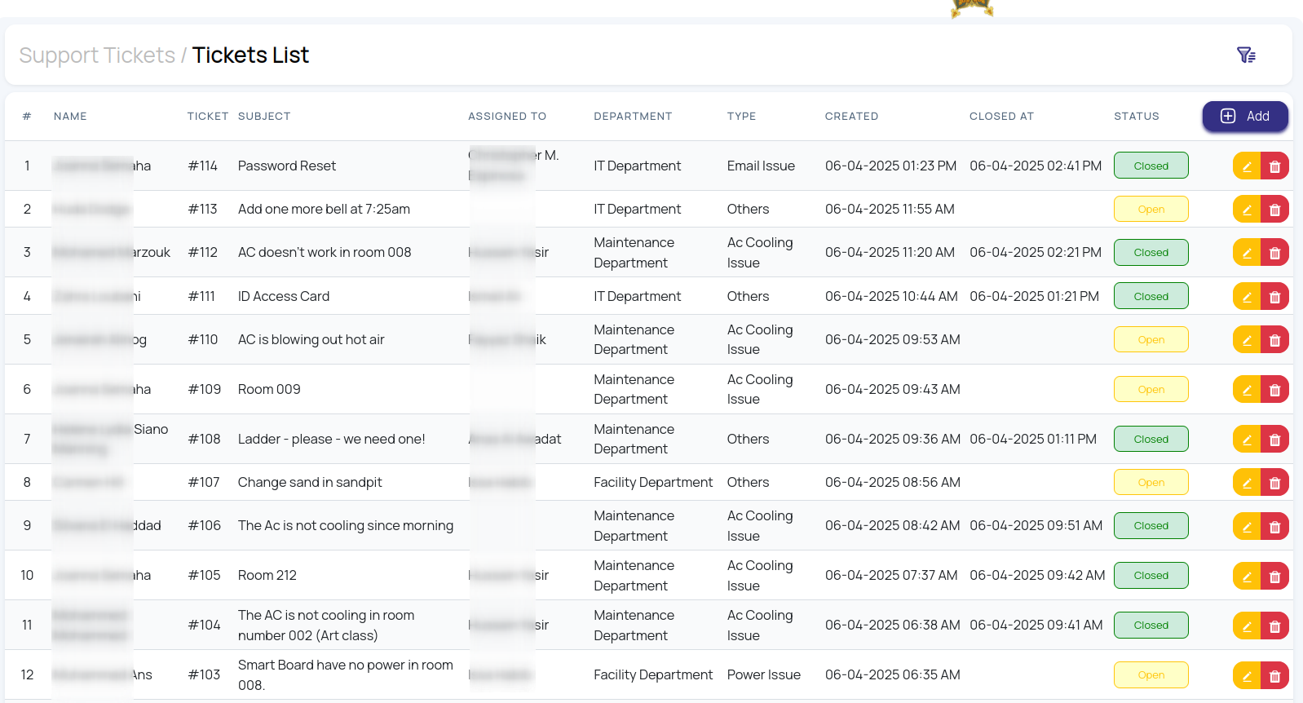The height and width of the screenshot is (703, 1303).
Task: Edit ticket #110 AC blowing hot air
Action: pyautogui.click(x=1247, y=340)
